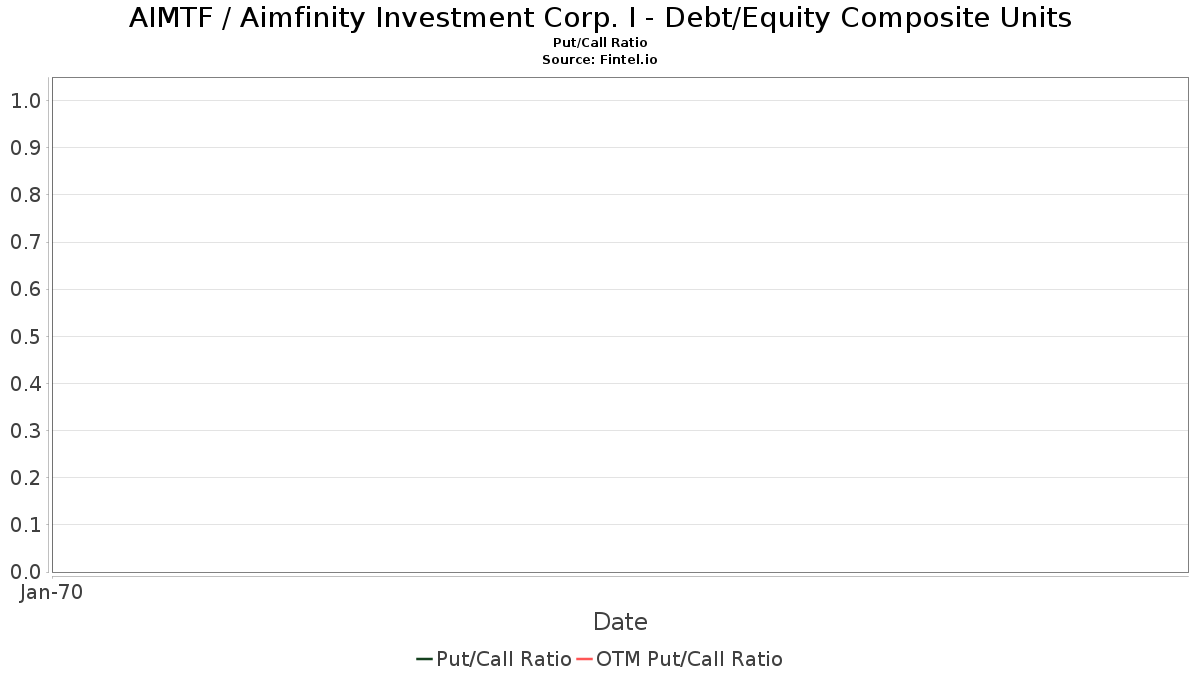Click the 0.9 y-axis label

point(25,148)
